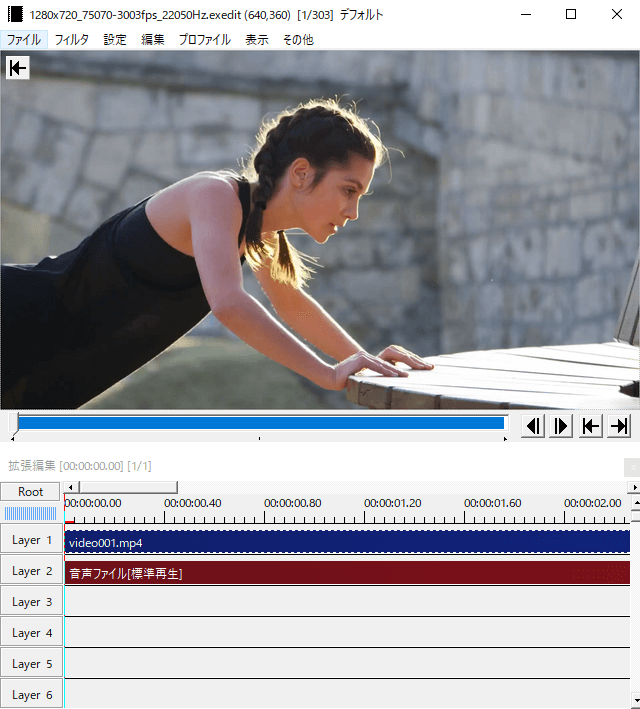Viewport: 640px width, 709px height.
Task: Toggle Layer 6 visibility button
Action: (32, 694)
